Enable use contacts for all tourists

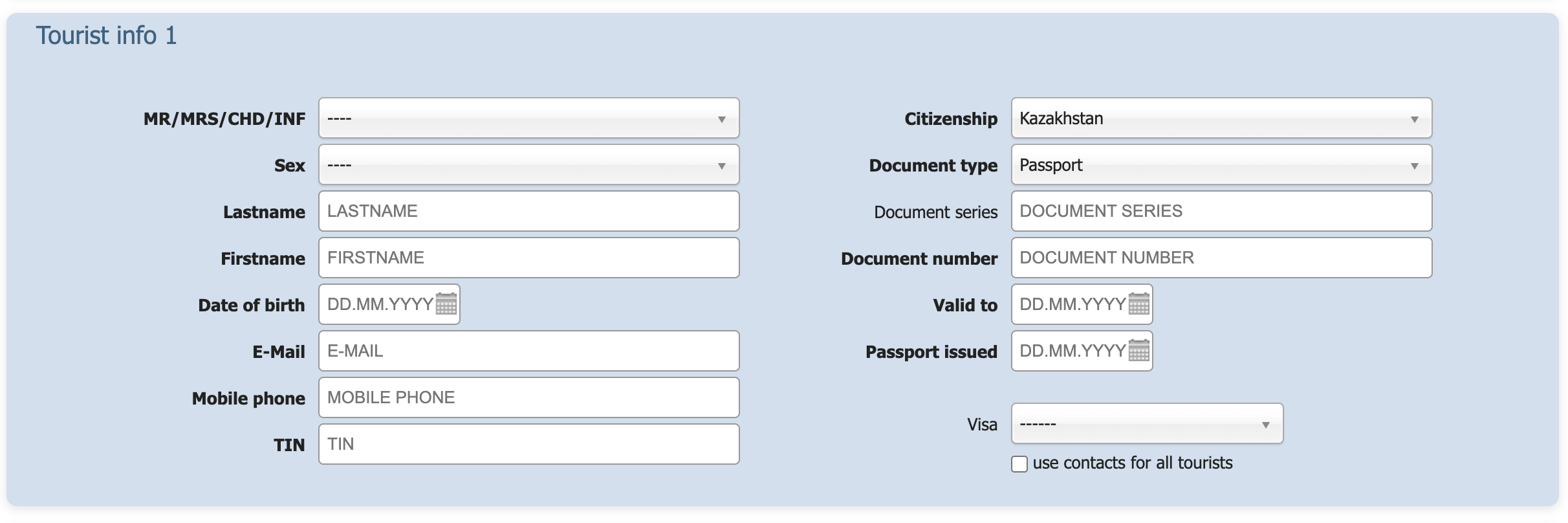pyautogui.click(x=1019, y=464)
